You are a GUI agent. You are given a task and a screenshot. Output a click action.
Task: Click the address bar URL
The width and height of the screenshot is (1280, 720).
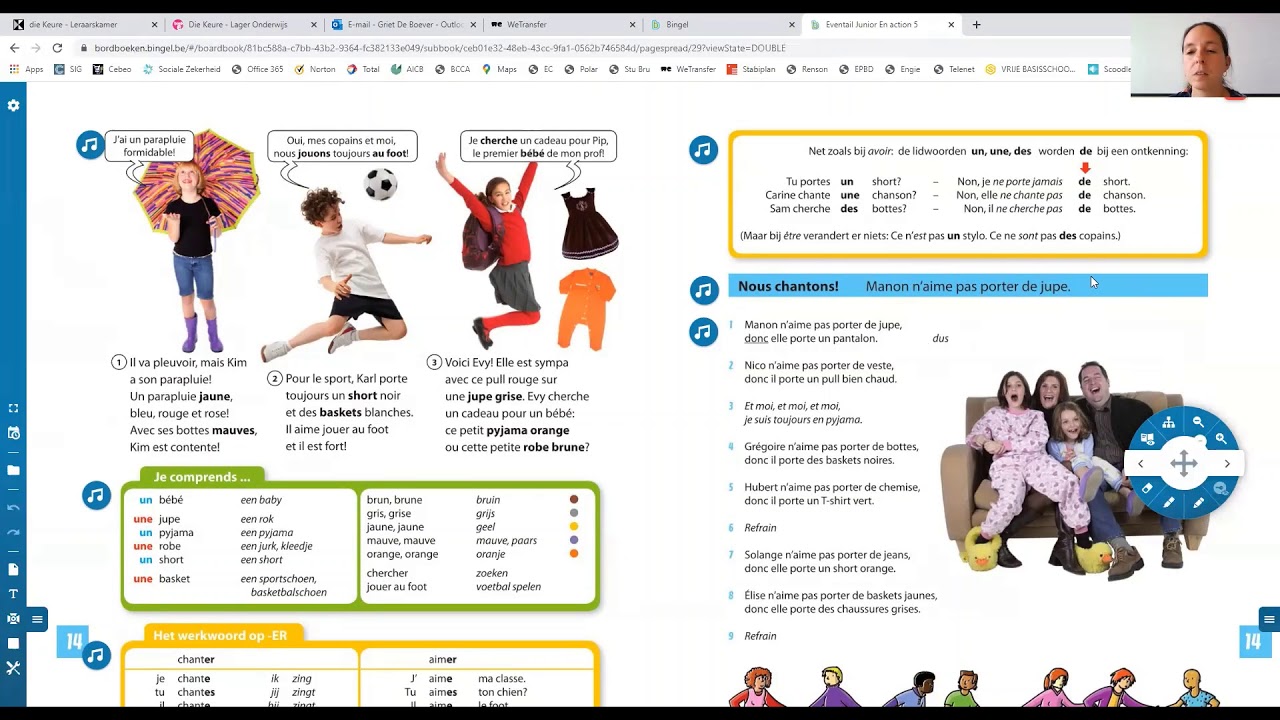click(x=440, y=48)
